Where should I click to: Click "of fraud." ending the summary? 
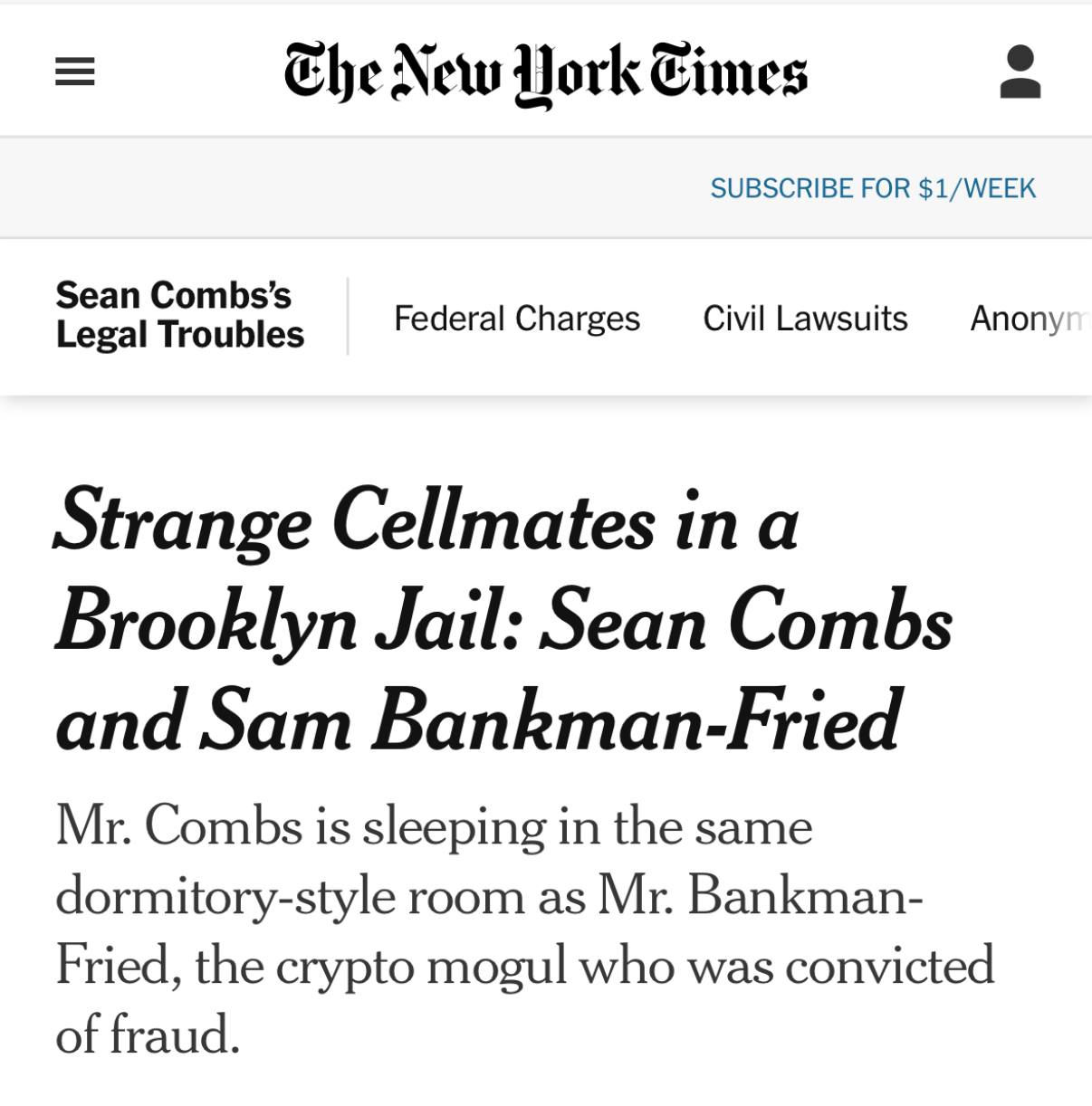coord(148,1034)
